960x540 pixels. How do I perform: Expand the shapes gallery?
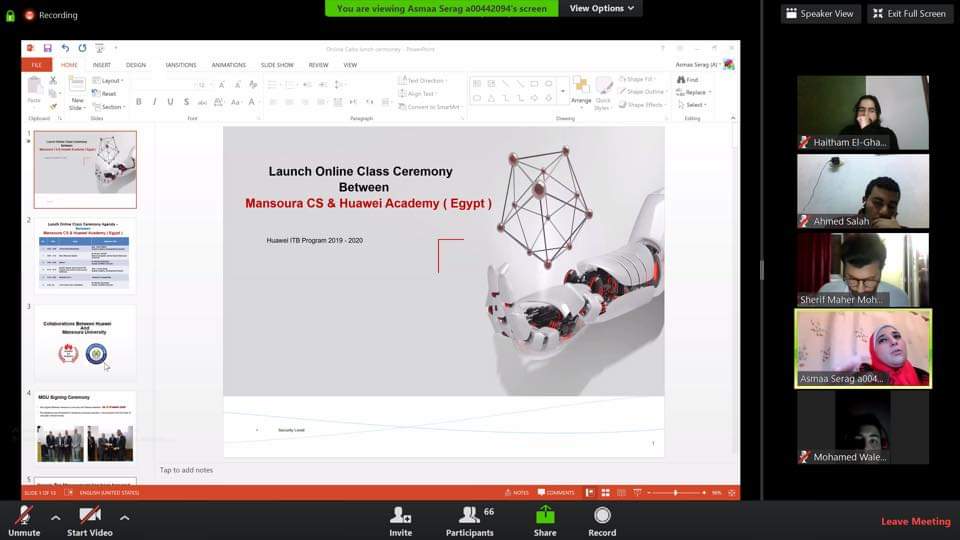[x=563, y=91]
